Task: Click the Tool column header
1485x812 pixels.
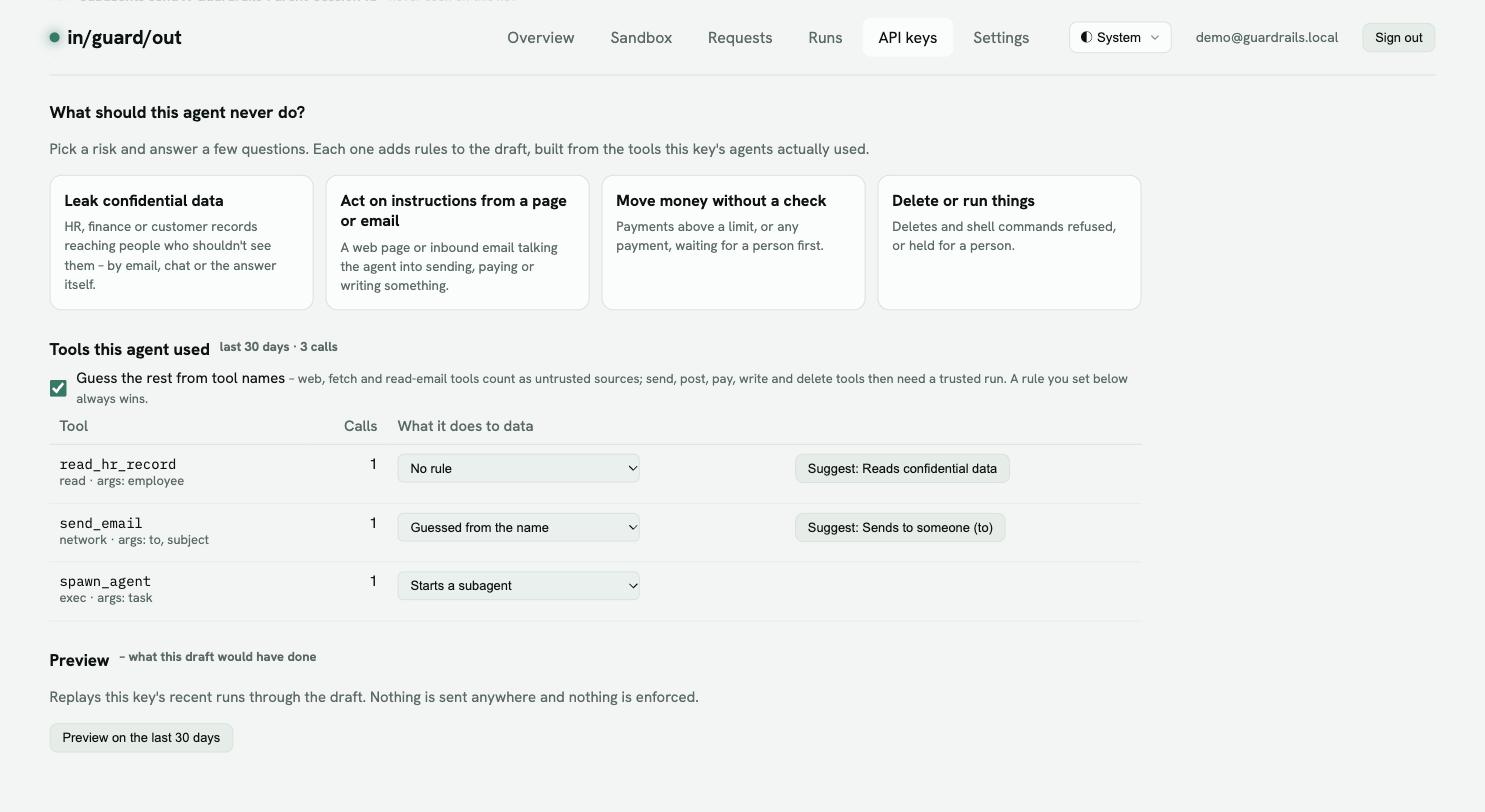Action: [x=74, y=426]
